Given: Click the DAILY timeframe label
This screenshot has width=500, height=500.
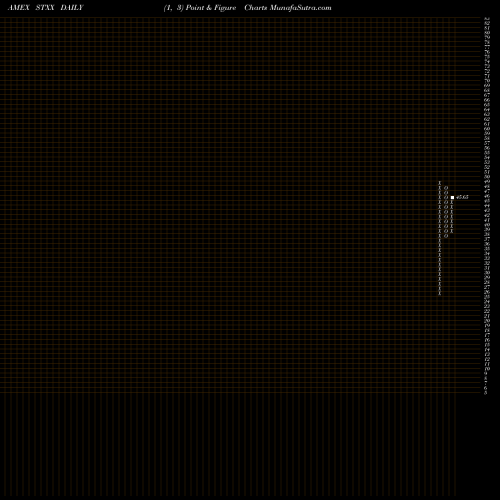Looking at the screenshot, I should pos(72,8).
